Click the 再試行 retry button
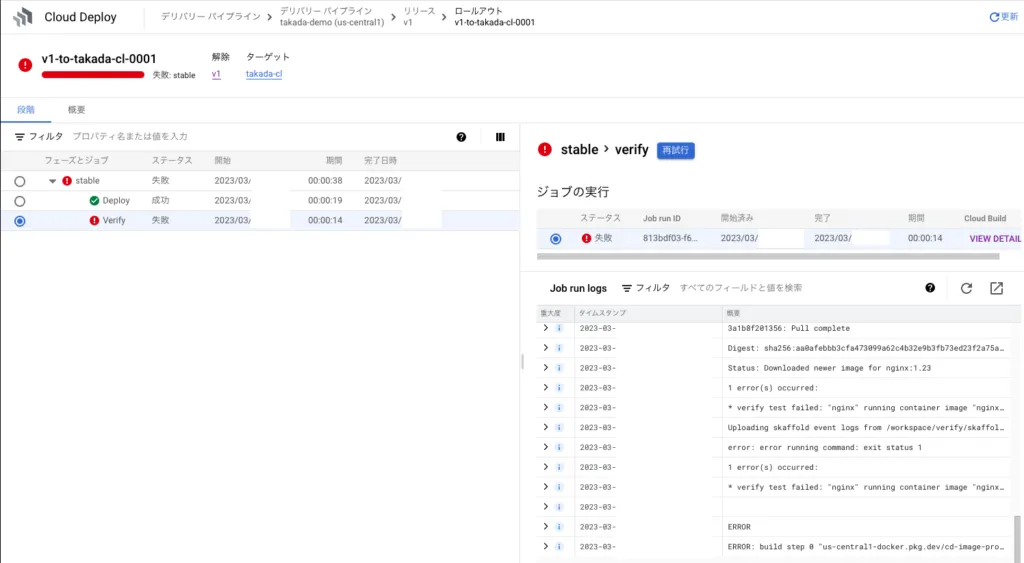1024x563 pixels. click(675, 150)
